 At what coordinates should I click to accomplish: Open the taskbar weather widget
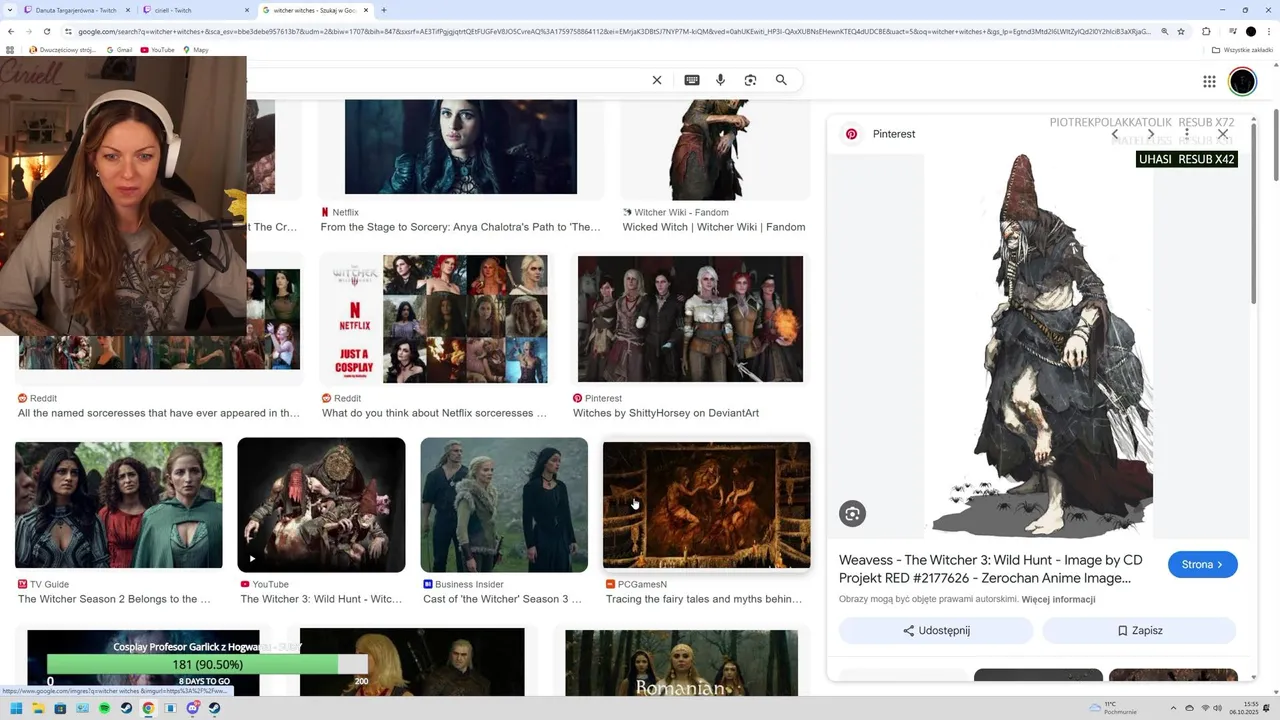tap(1114, 709)
